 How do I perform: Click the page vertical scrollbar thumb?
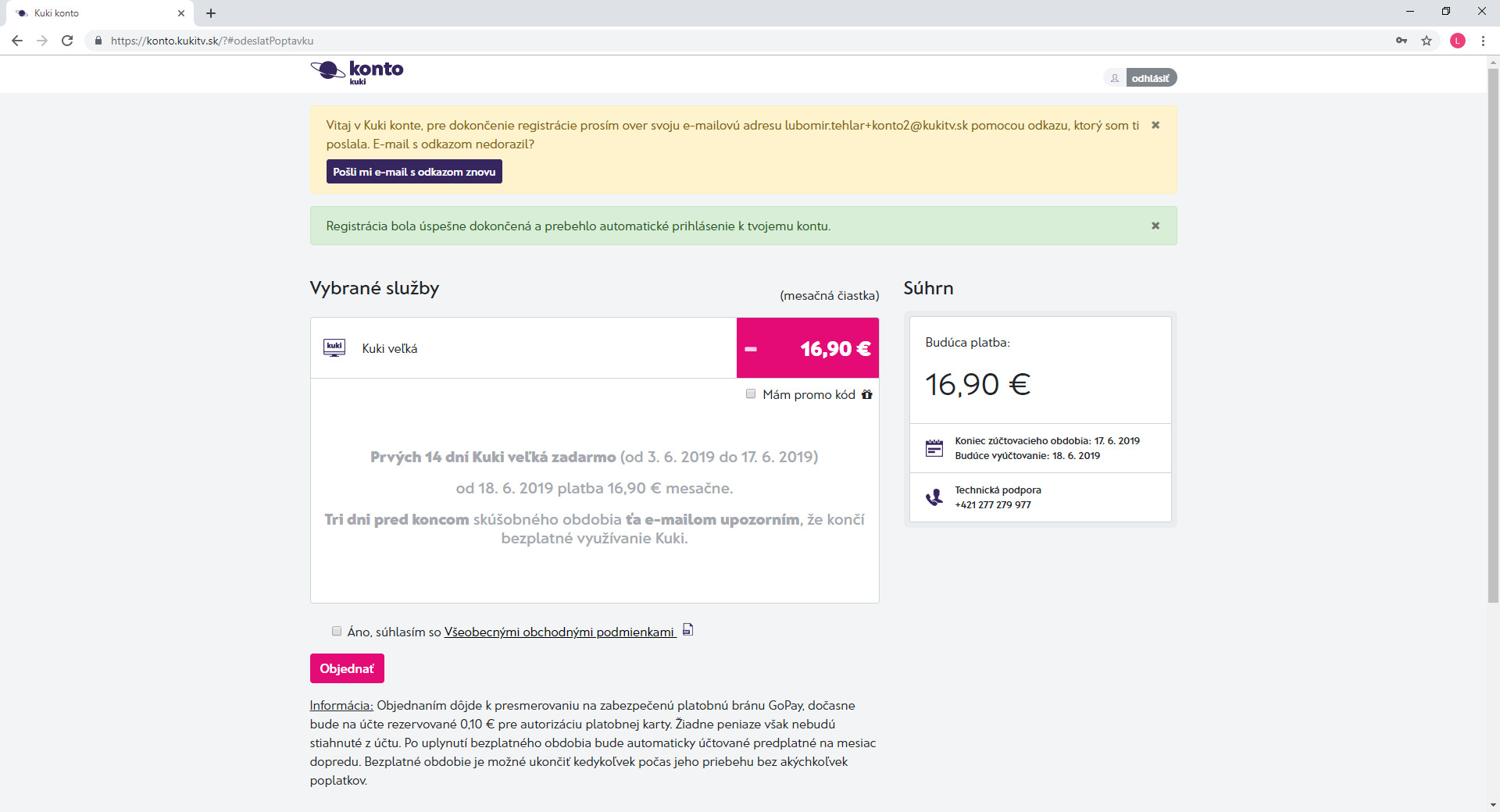click(1493, 336)
